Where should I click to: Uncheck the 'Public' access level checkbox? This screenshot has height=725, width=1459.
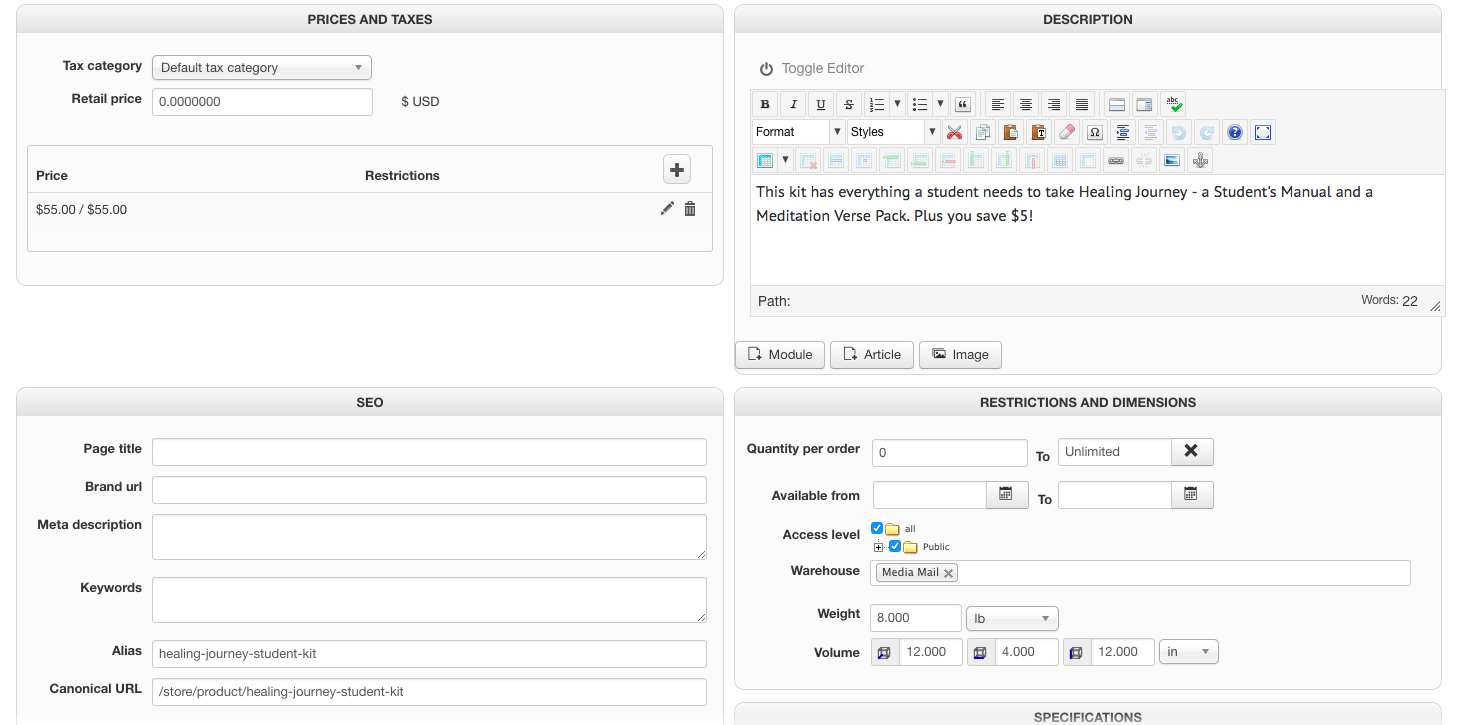click(x=895, y=546)
